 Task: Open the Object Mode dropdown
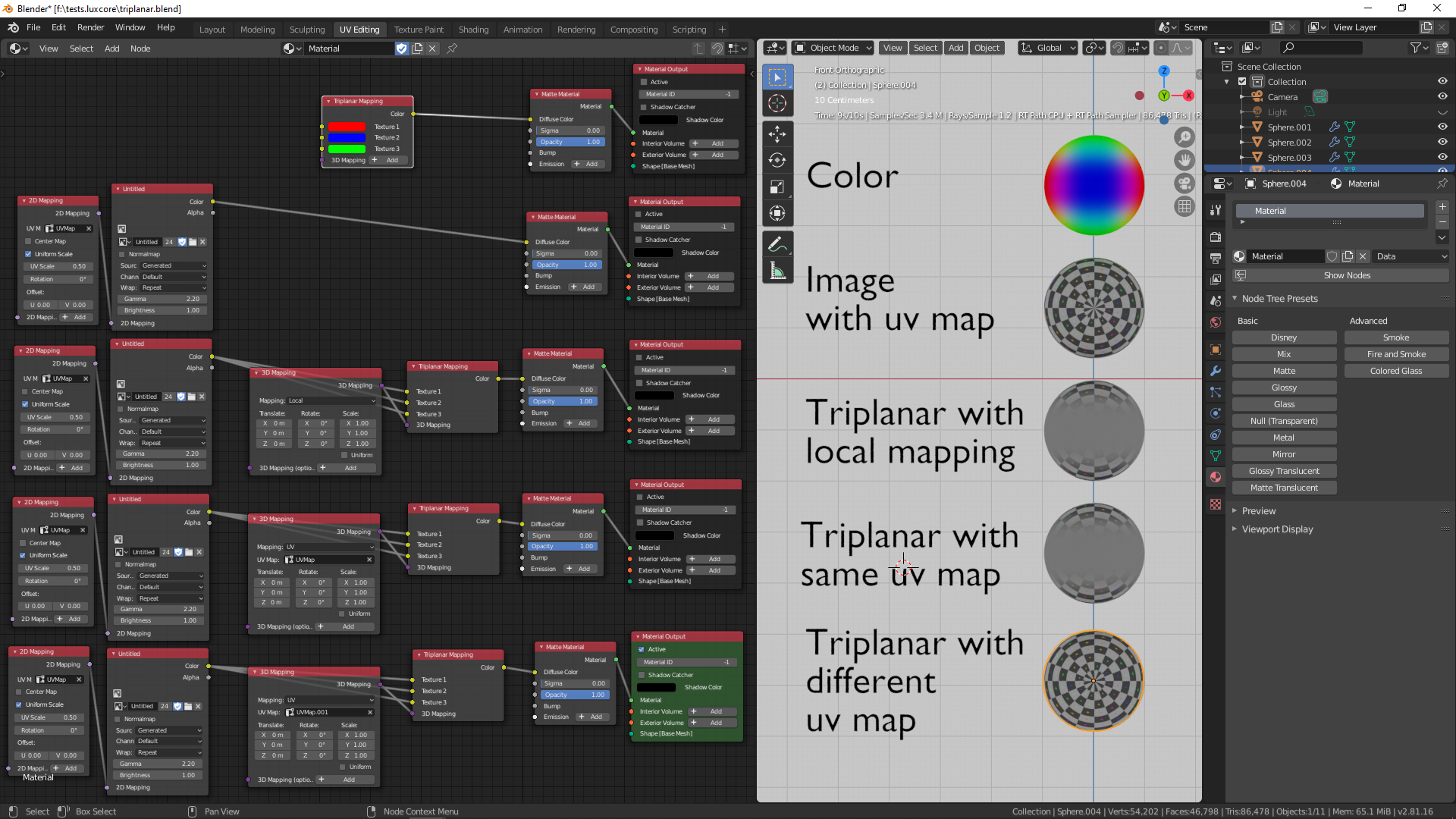833,48
